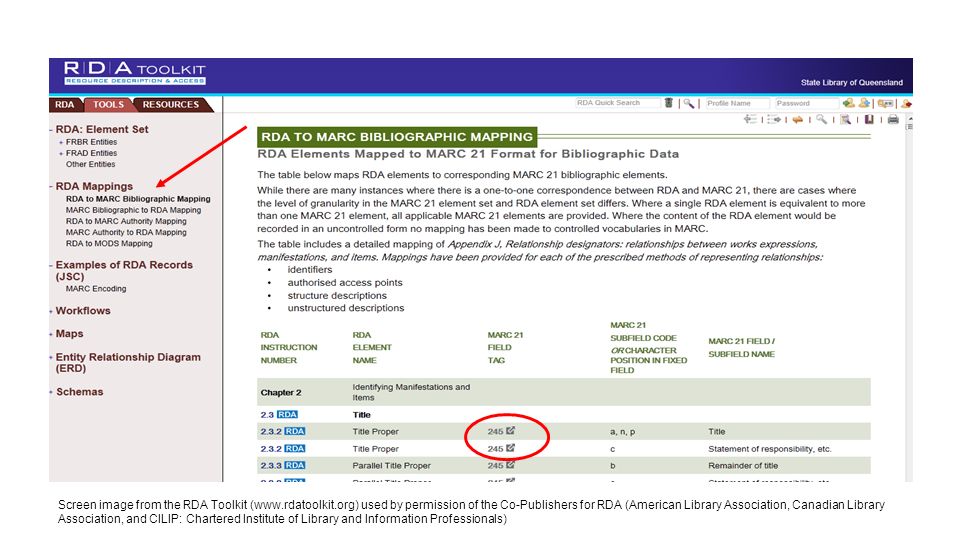Screen dimensions: 960x540
Task: Click the bookmark book icon
Action: [869, 119]
